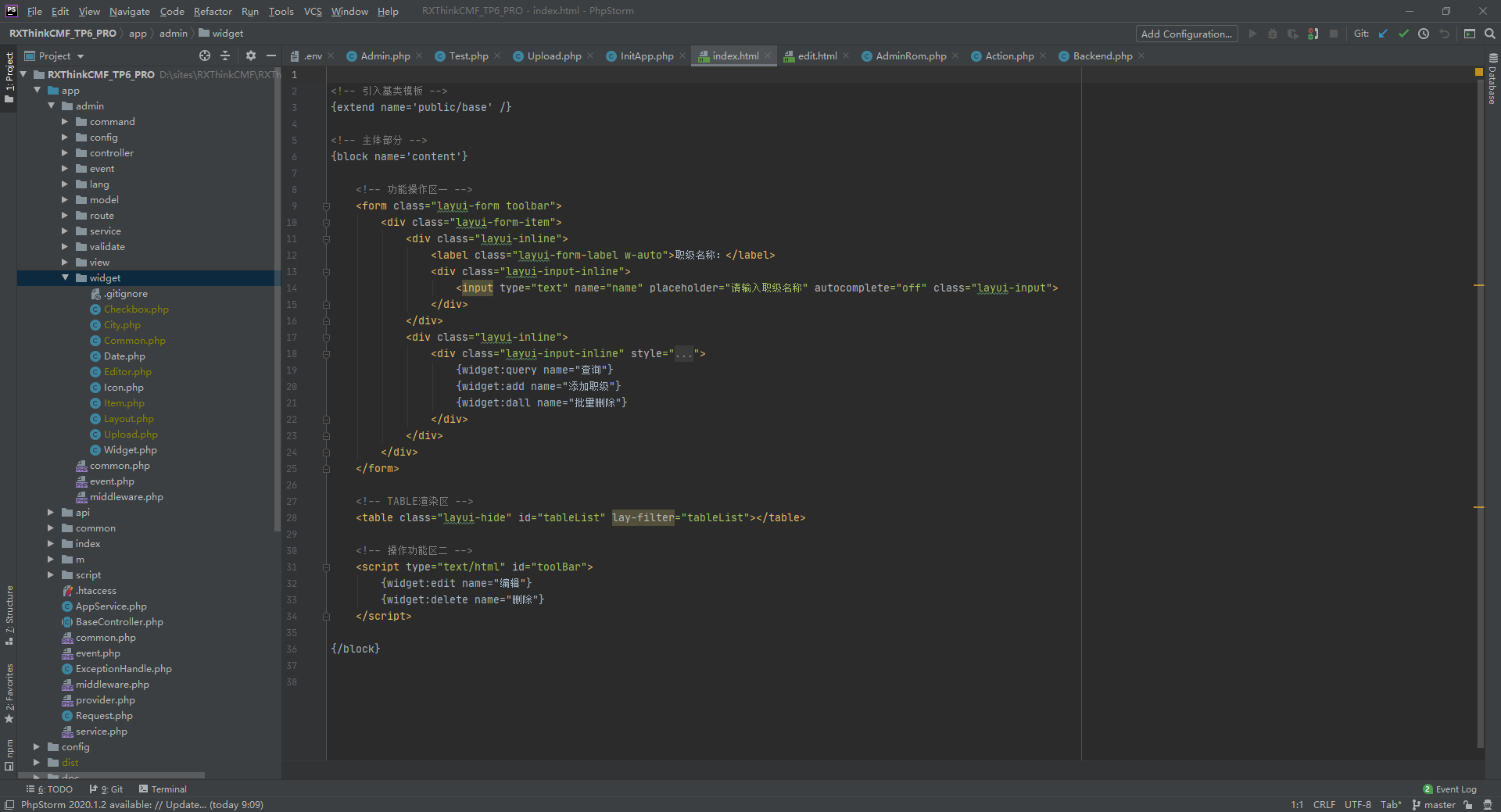Hide the Project panel with minus icon

tap(271, 55)
